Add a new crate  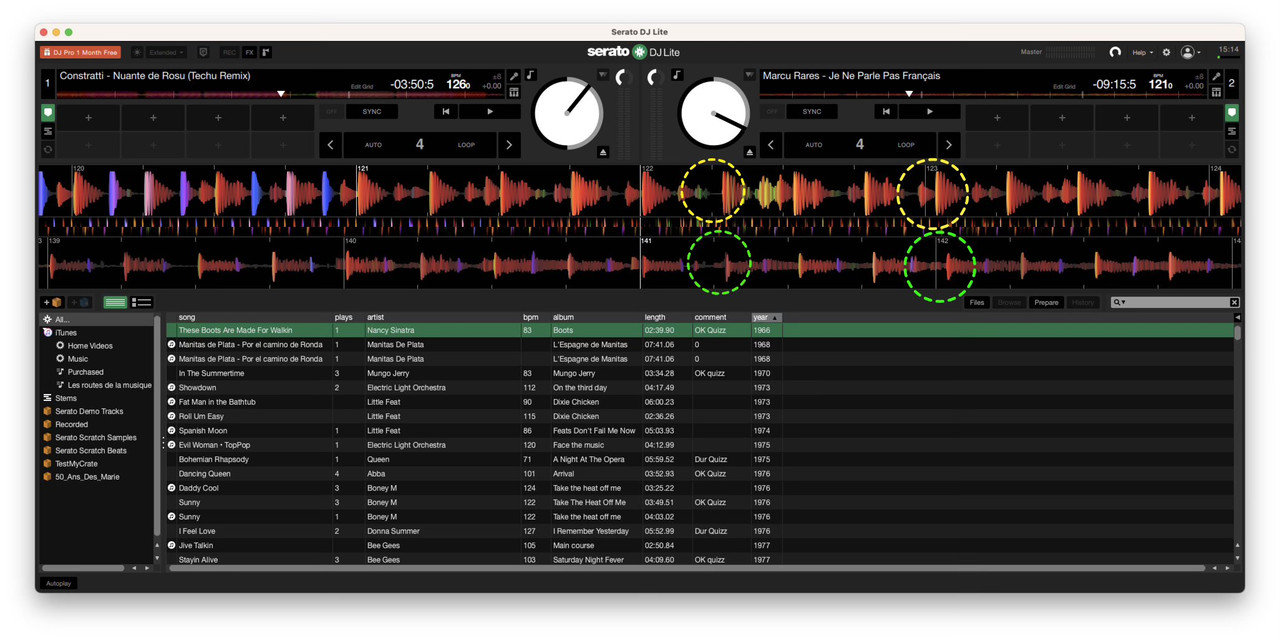[53, 302]
